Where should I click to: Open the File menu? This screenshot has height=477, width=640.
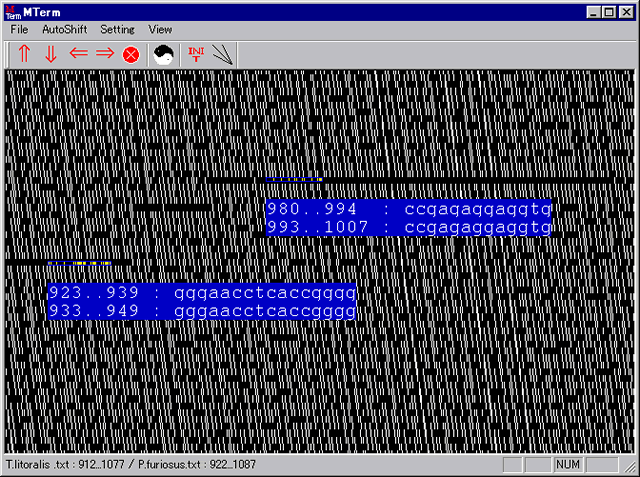pyautogui.click(x=19, y=30)
